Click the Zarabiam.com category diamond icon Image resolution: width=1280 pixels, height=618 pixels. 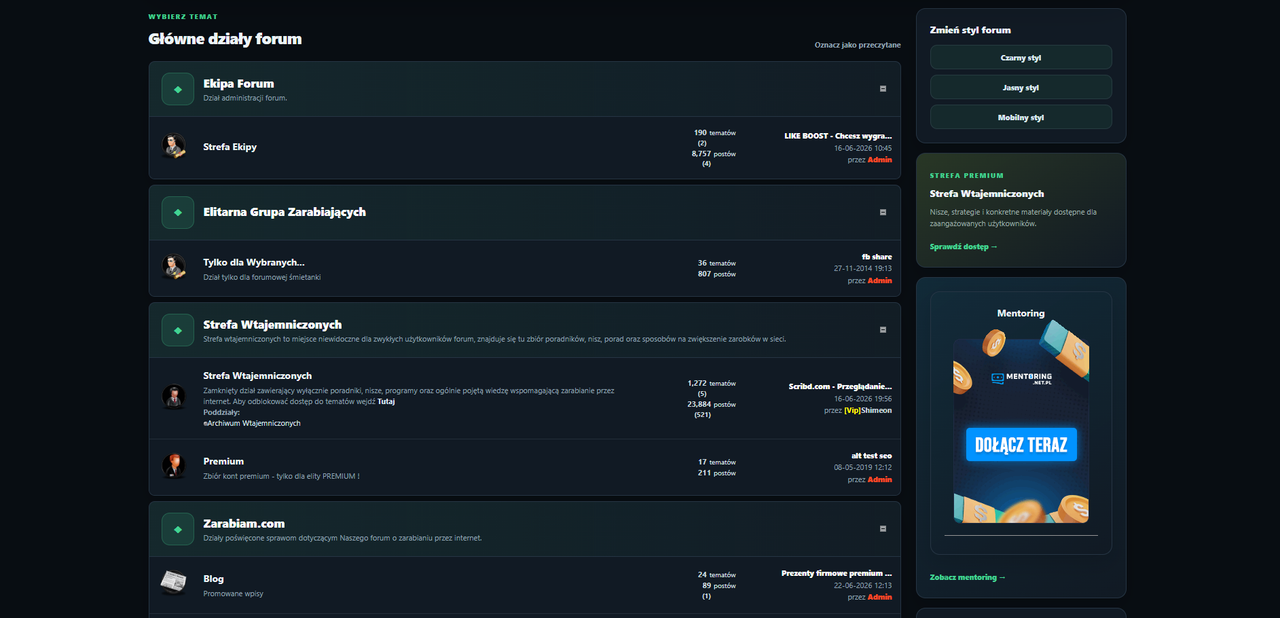tap(178, 529)
